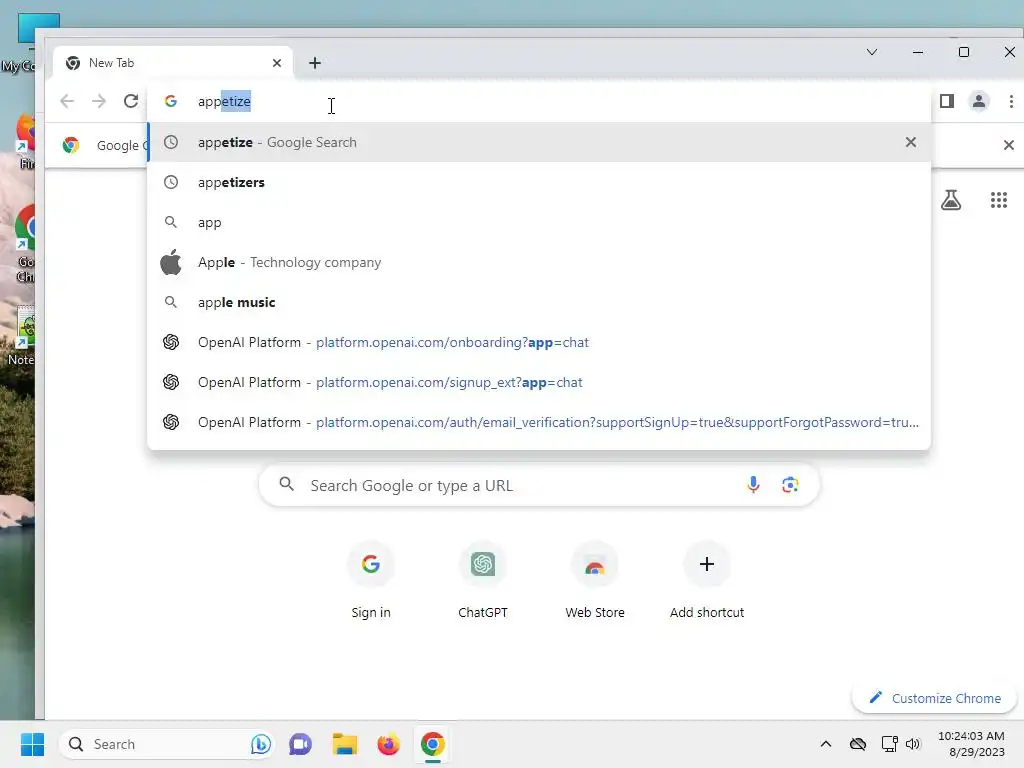Open the OpenAI onboarding?app=chat suggestion
The height and width of the screenshot is (768, 1024).
pos(539,342)
